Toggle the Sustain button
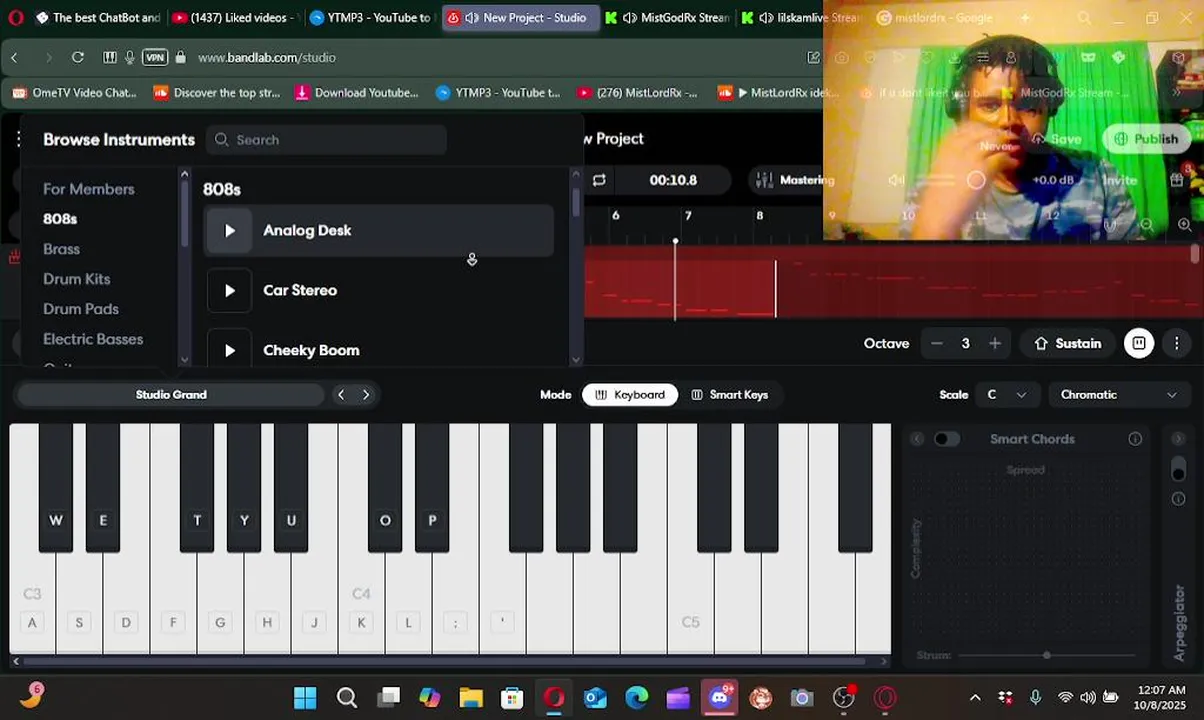The width and height of the screenshot is (1204, 720). [1068, 343]
